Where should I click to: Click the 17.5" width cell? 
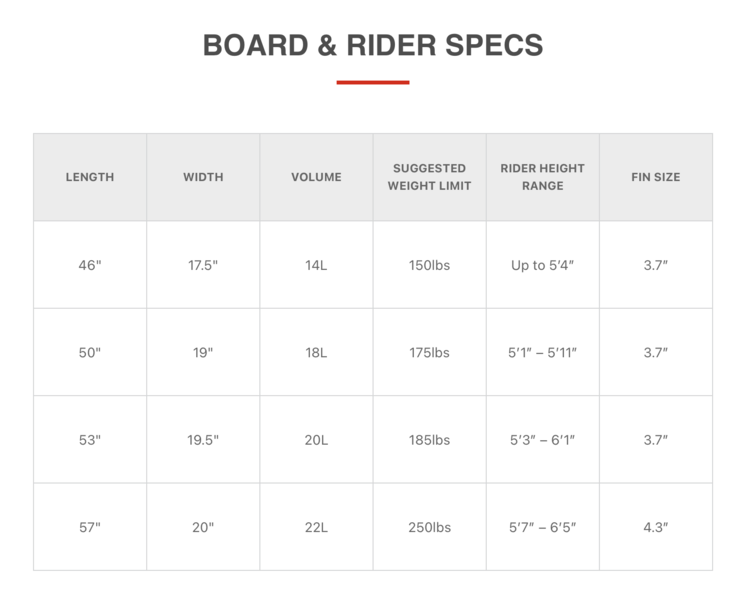[x=203, y=265]
